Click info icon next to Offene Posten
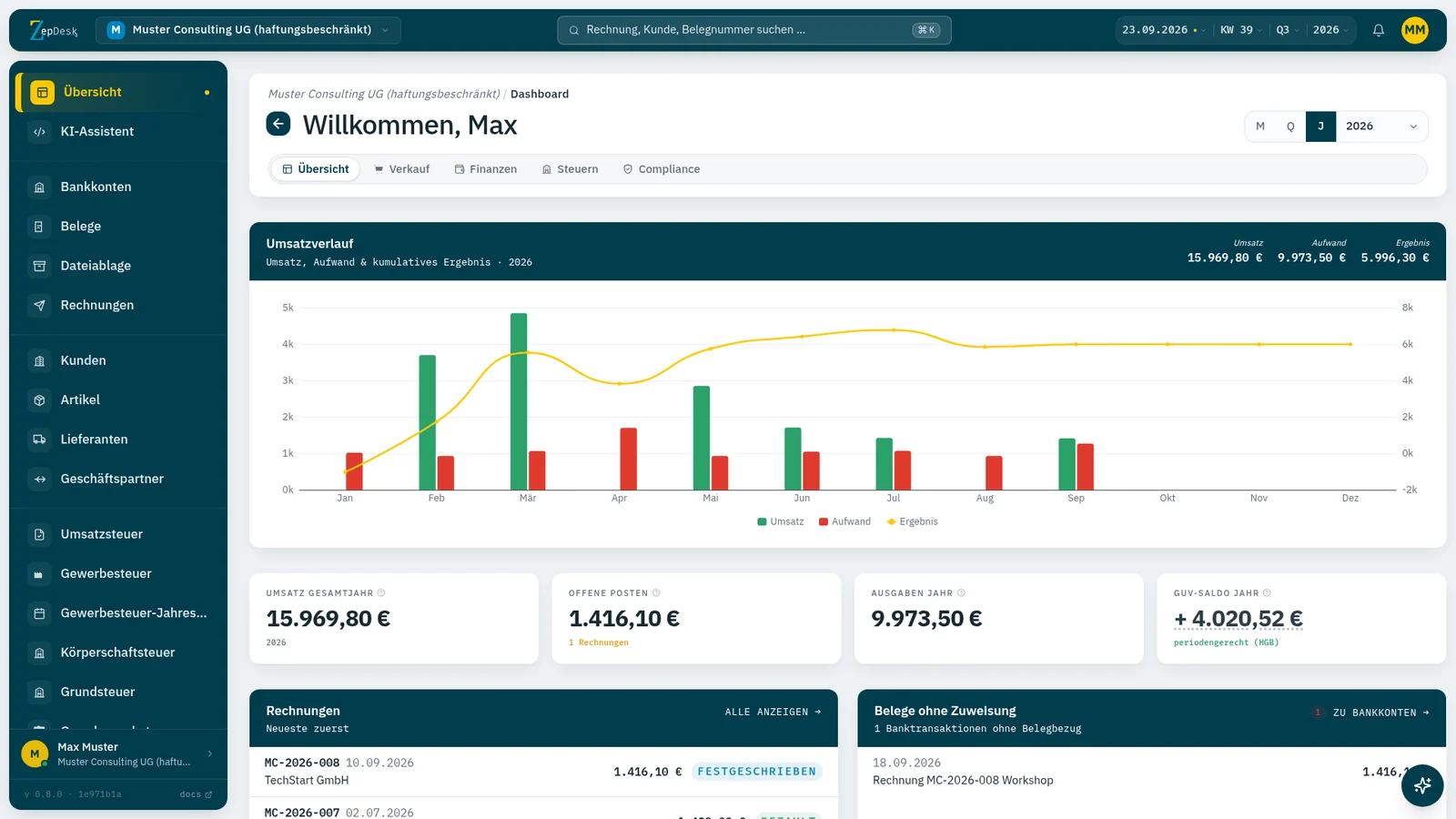The width and height of the screenshot is (1456, 819). pyautogui.click(x=656, y=592)
